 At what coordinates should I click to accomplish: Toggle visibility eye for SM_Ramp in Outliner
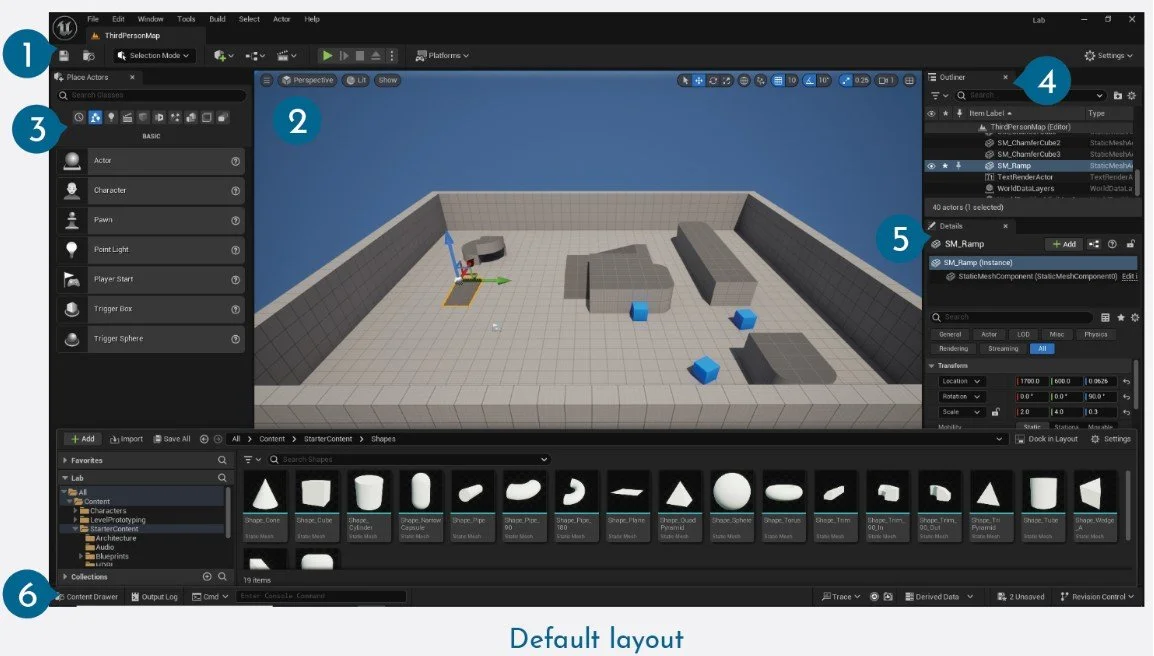click(931, 166)
